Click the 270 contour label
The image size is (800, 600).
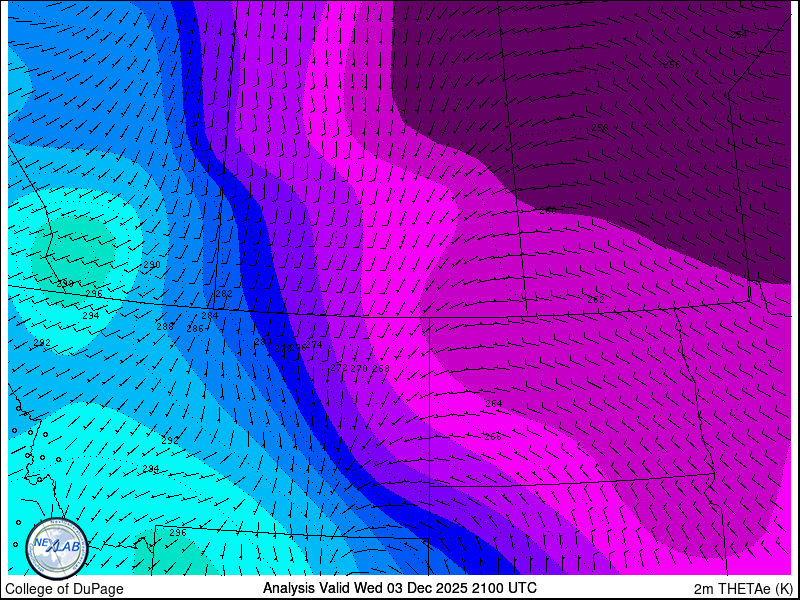[359, 368]
